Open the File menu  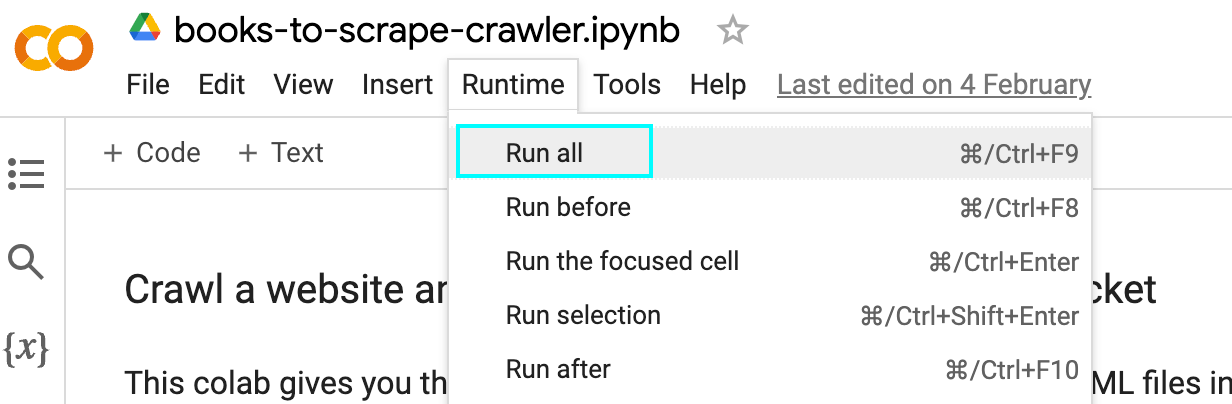tap(148, 85)
